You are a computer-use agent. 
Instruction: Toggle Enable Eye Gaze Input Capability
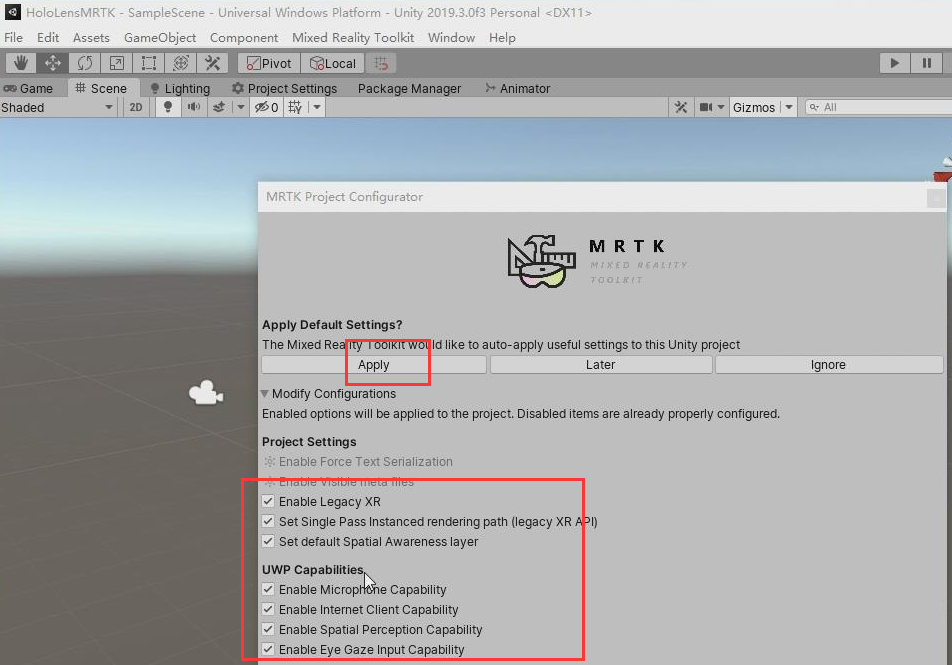coord(268,649)
